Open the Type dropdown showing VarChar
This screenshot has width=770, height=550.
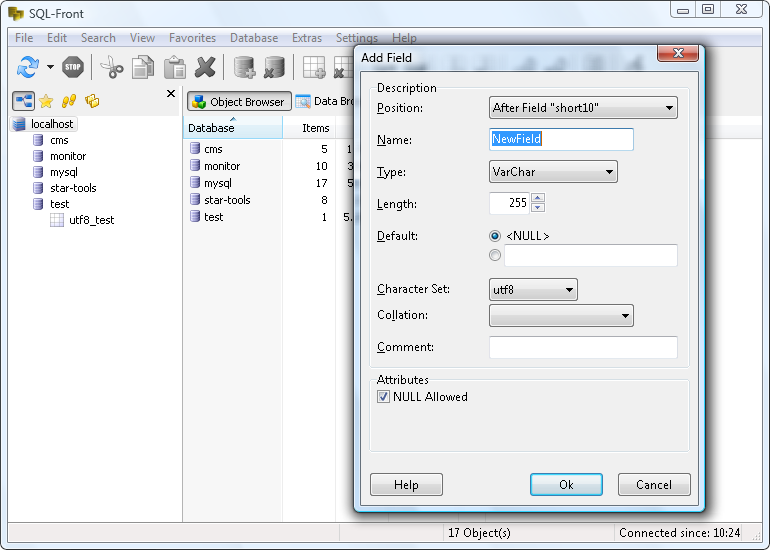(x=553, y=172)
